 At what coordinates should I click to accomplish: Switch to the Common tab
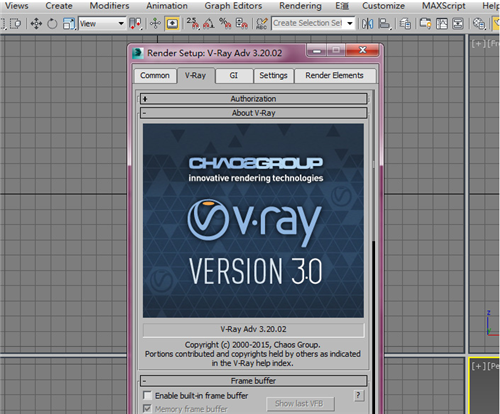pos(155,76)
